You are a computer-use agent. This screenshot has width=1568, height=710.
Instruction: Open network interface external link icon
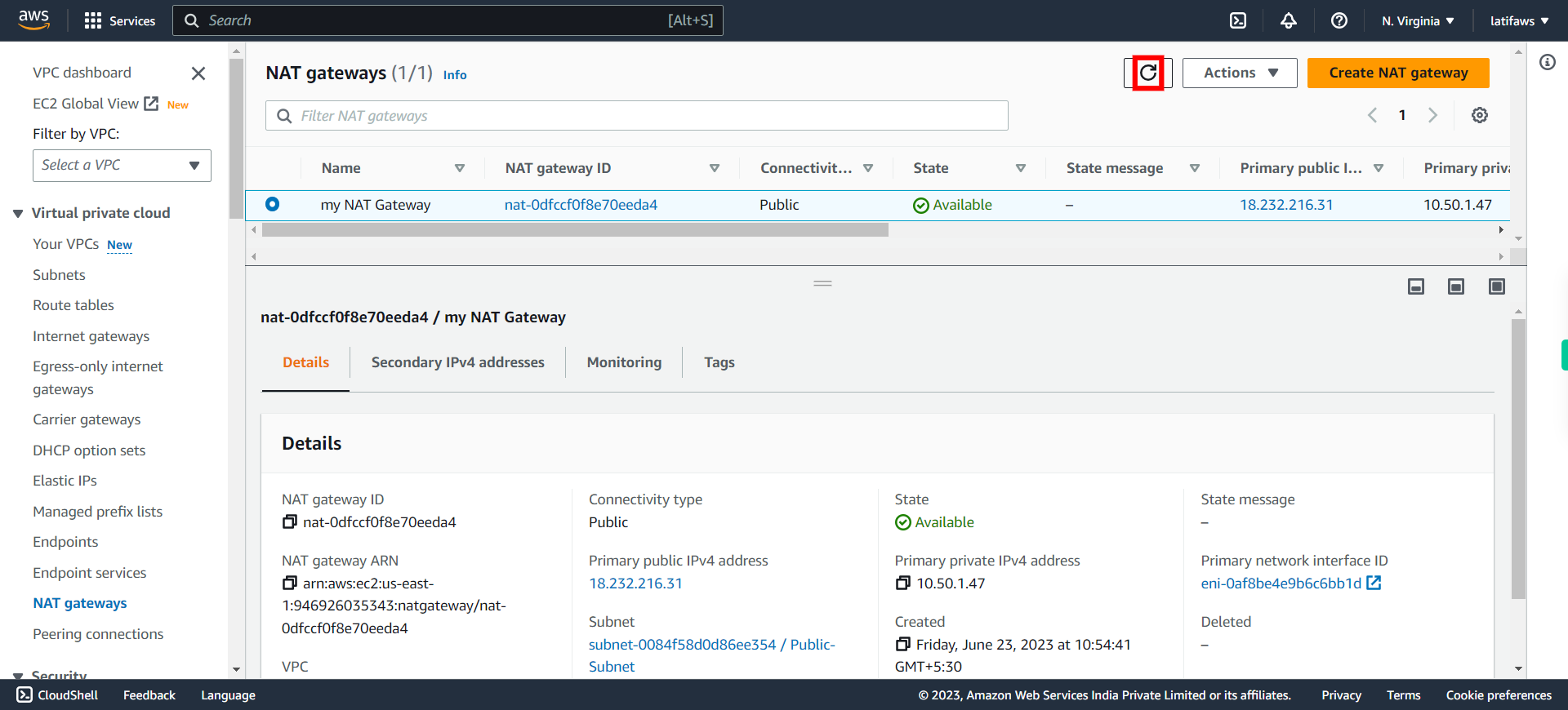pos(1374,583)
